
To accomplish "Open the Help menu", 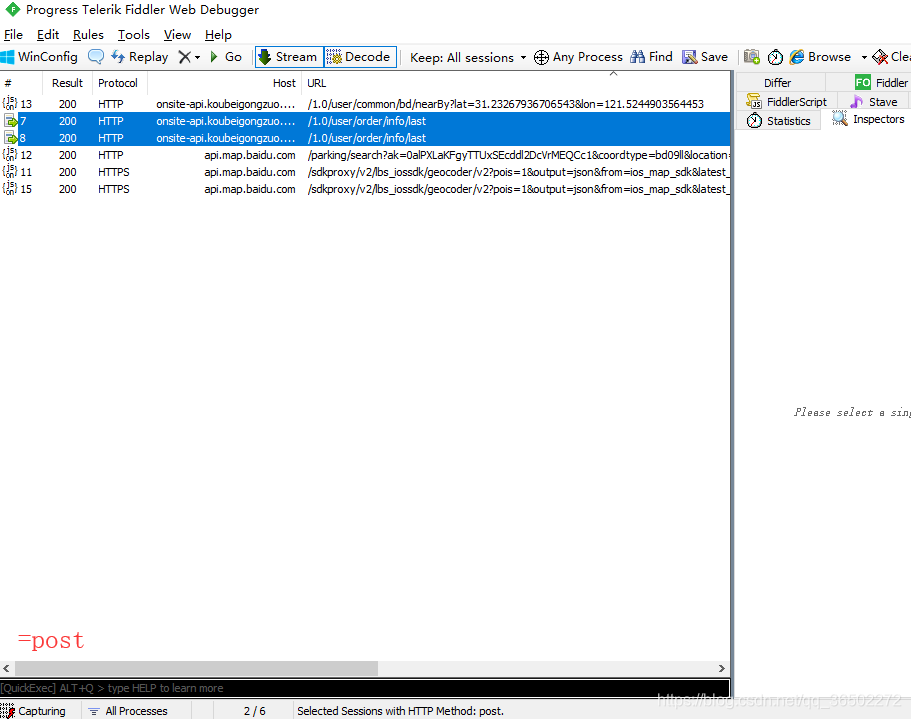I will click(x=218, y=35).
